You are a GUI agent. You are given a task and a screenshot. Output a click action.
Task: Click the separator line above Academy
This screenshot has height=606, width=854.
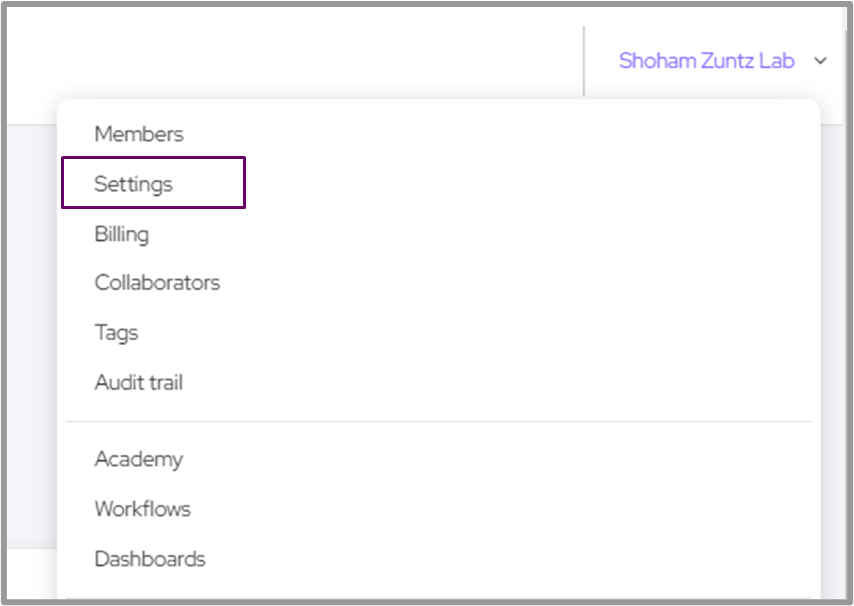coord(438,422)
